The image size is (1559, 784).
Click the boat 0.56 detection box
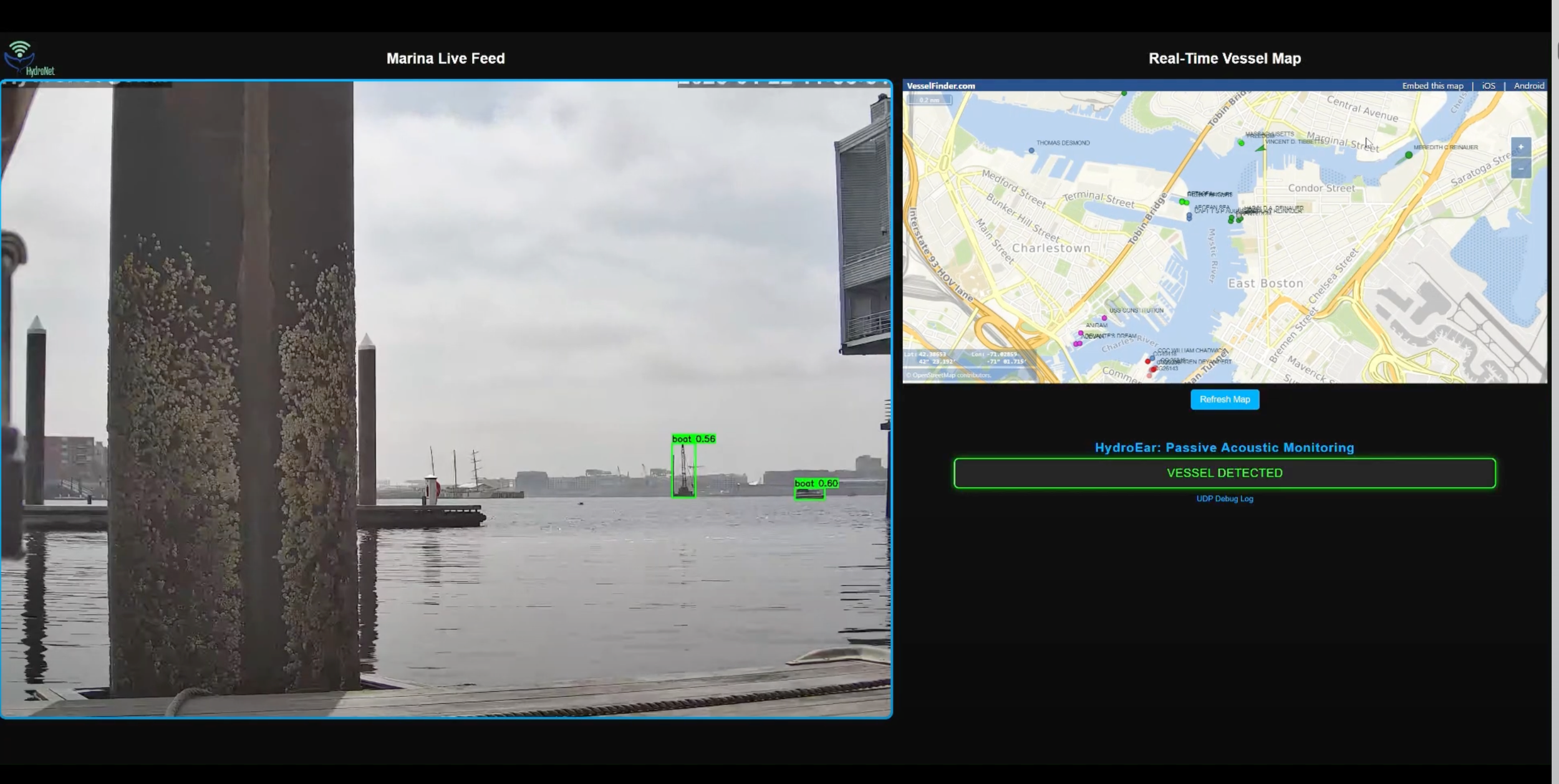683,470
